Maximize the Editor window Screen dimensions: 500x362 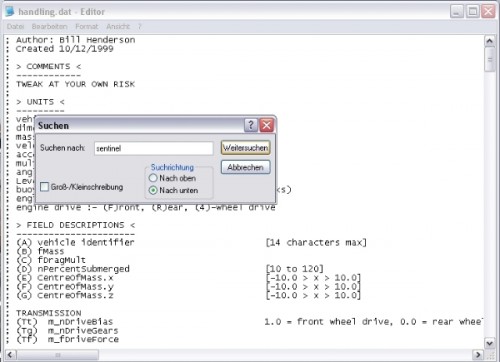tap(473, 12)
